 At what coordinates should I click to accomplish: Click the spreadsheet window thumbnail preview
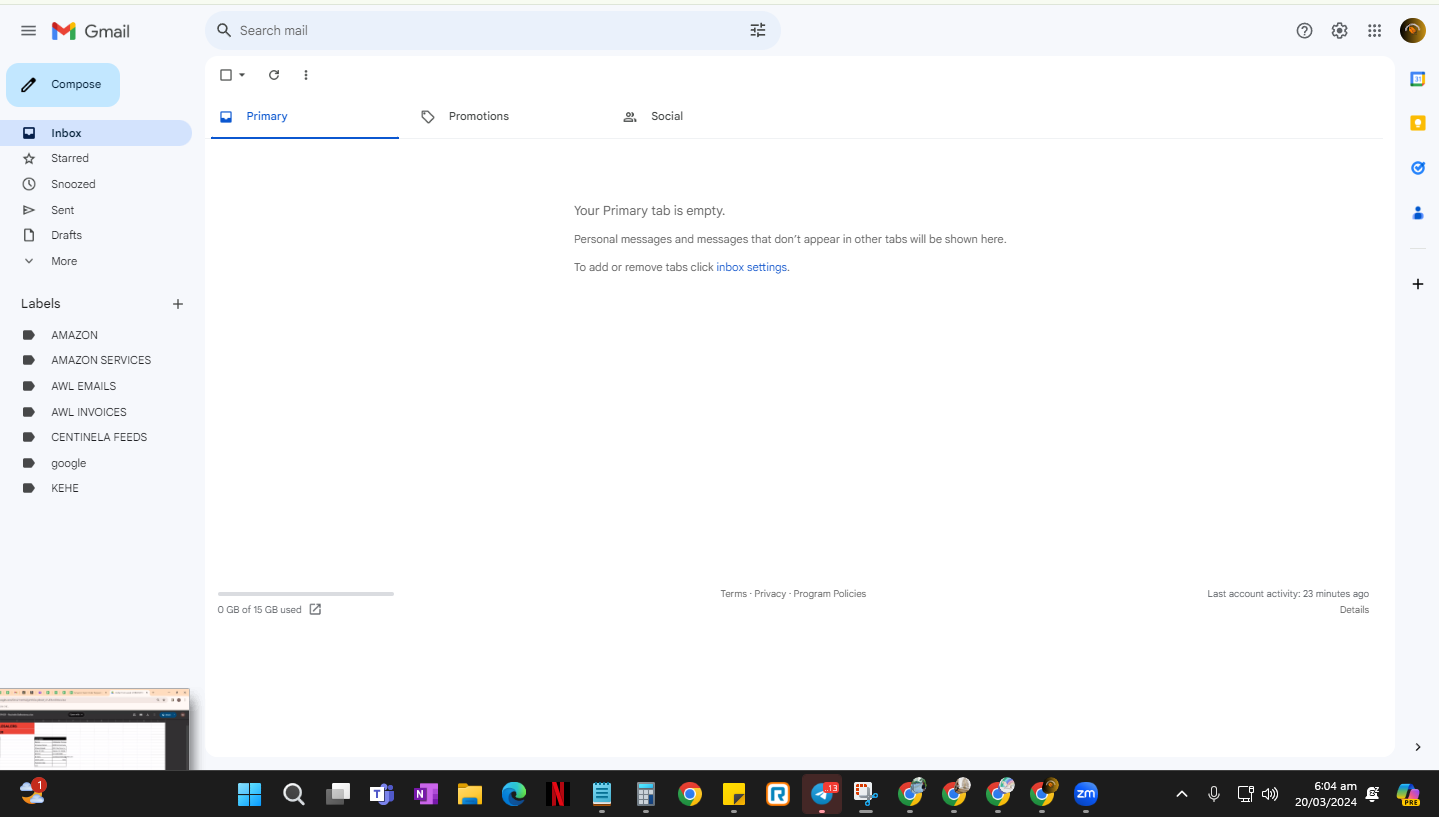pyautogui.click(x=94, y=729)
